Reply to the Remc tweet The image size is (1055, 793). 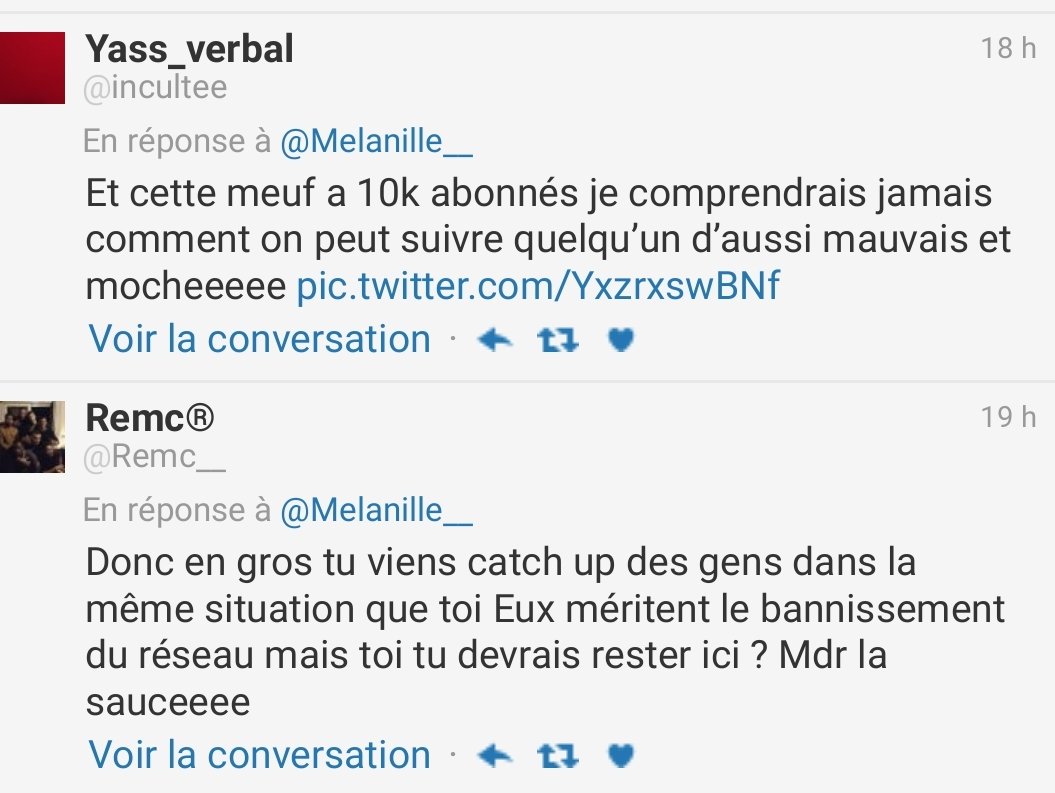(x=496, y=756)
